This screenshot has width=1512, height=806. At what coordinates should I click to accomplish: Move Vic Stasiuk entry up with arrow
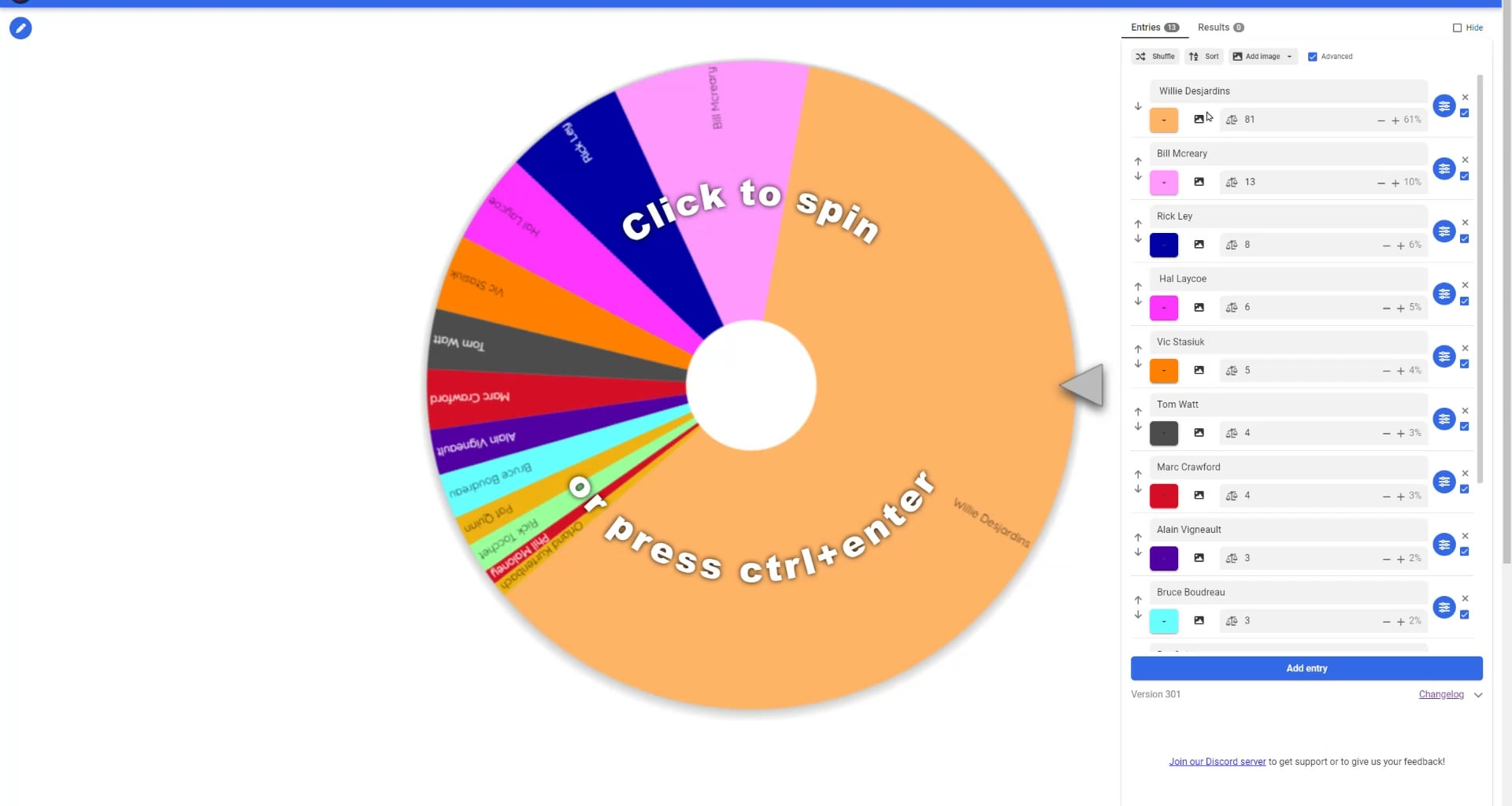[1138, 349]
